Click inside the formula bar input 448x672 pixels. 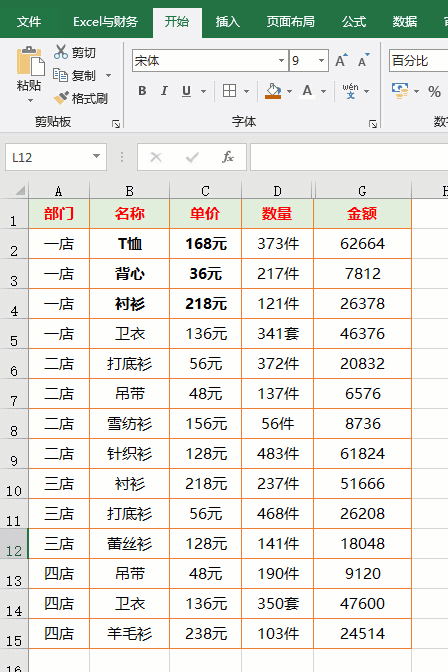[349, 157]
